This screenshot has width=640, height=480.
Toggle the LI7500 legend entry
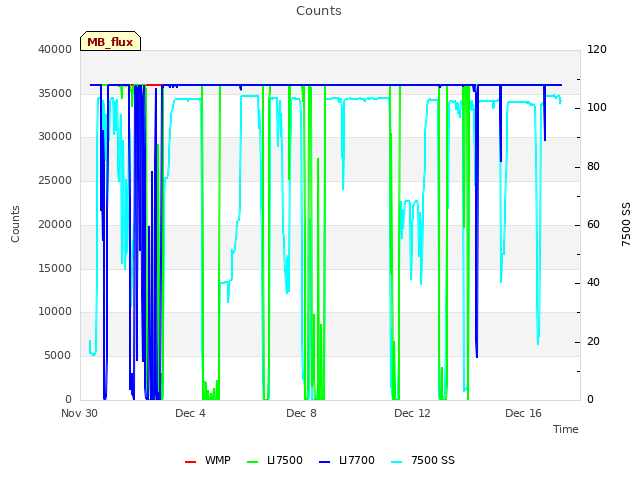(275, 460)
